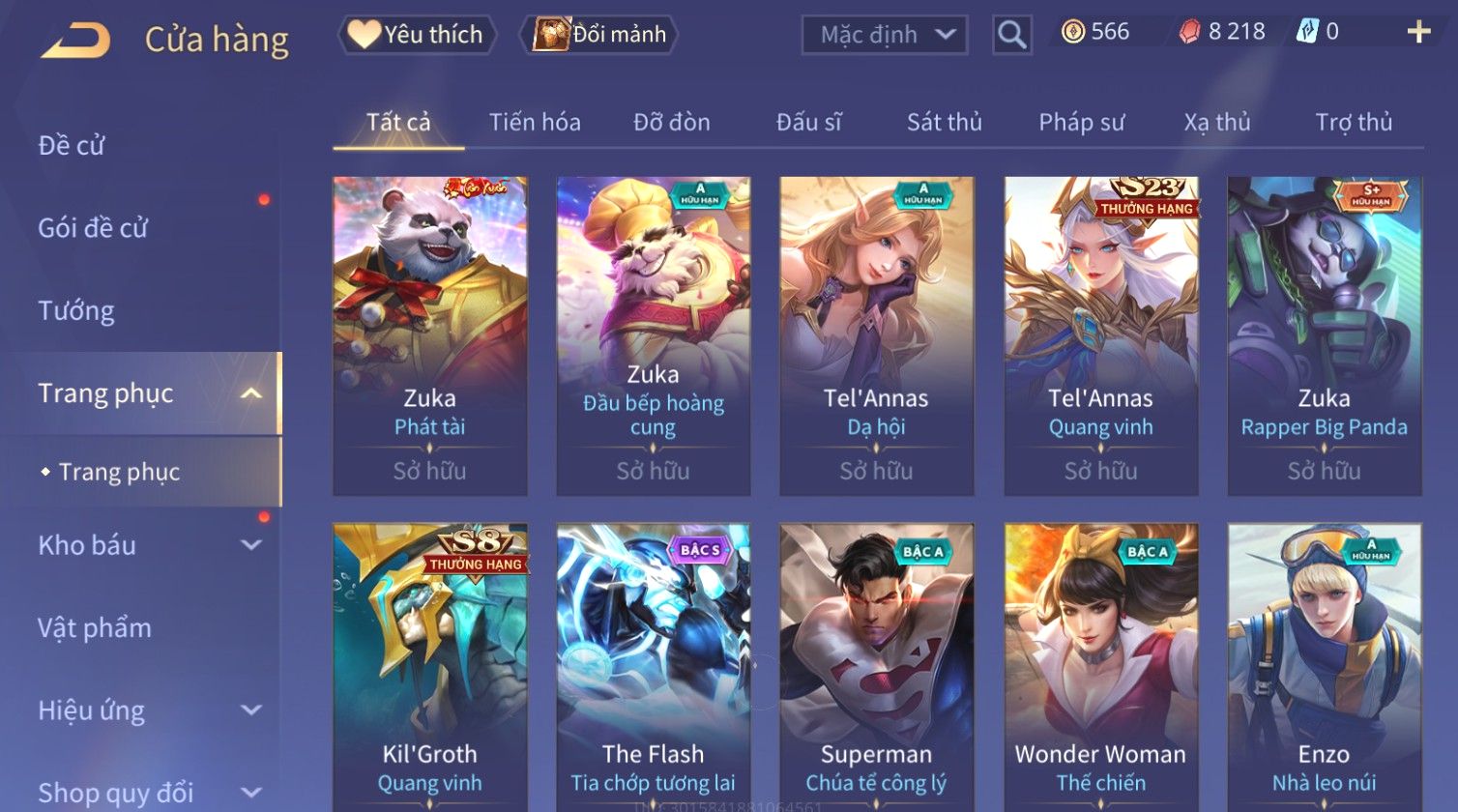The width and height of the screenshot is (1458, 812).
Task: Select Tel'Annas Quang vinh skin card
Action: point(1101,336)
